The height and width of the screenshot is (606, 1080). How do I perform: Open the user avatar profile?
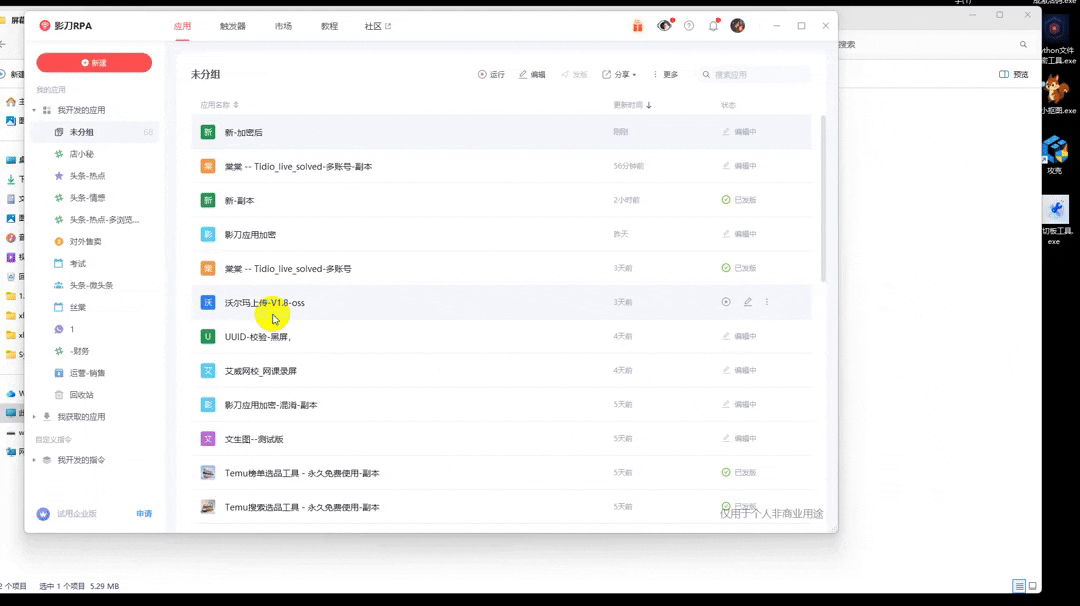(x=737, y=26)
